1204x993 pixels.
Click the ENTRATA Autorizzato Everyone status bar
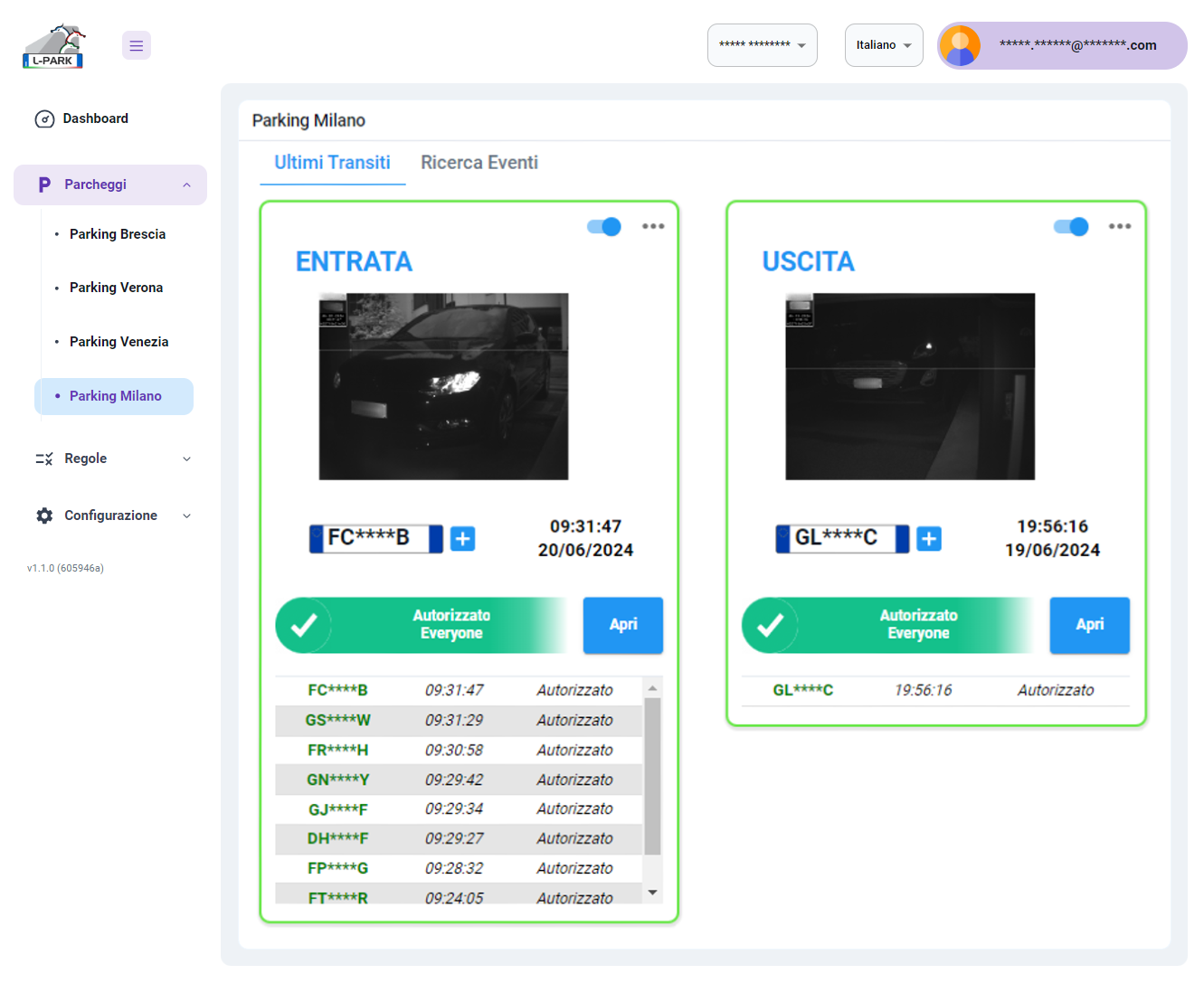[x=422, y=625]
